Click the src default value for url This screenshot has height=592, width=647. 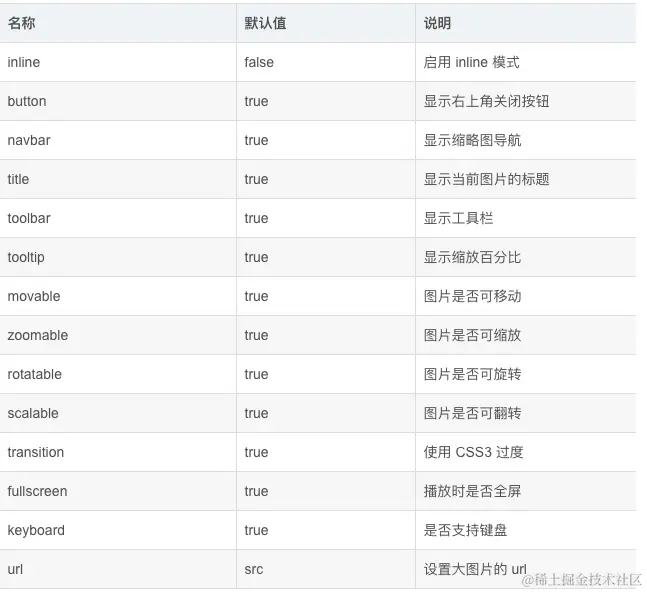tap(254, 569)
